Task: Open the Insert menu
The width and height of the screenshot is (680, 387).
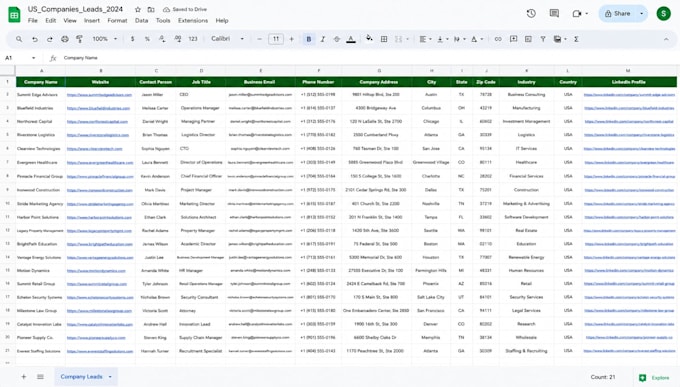Action: click(x=92, y=20)
